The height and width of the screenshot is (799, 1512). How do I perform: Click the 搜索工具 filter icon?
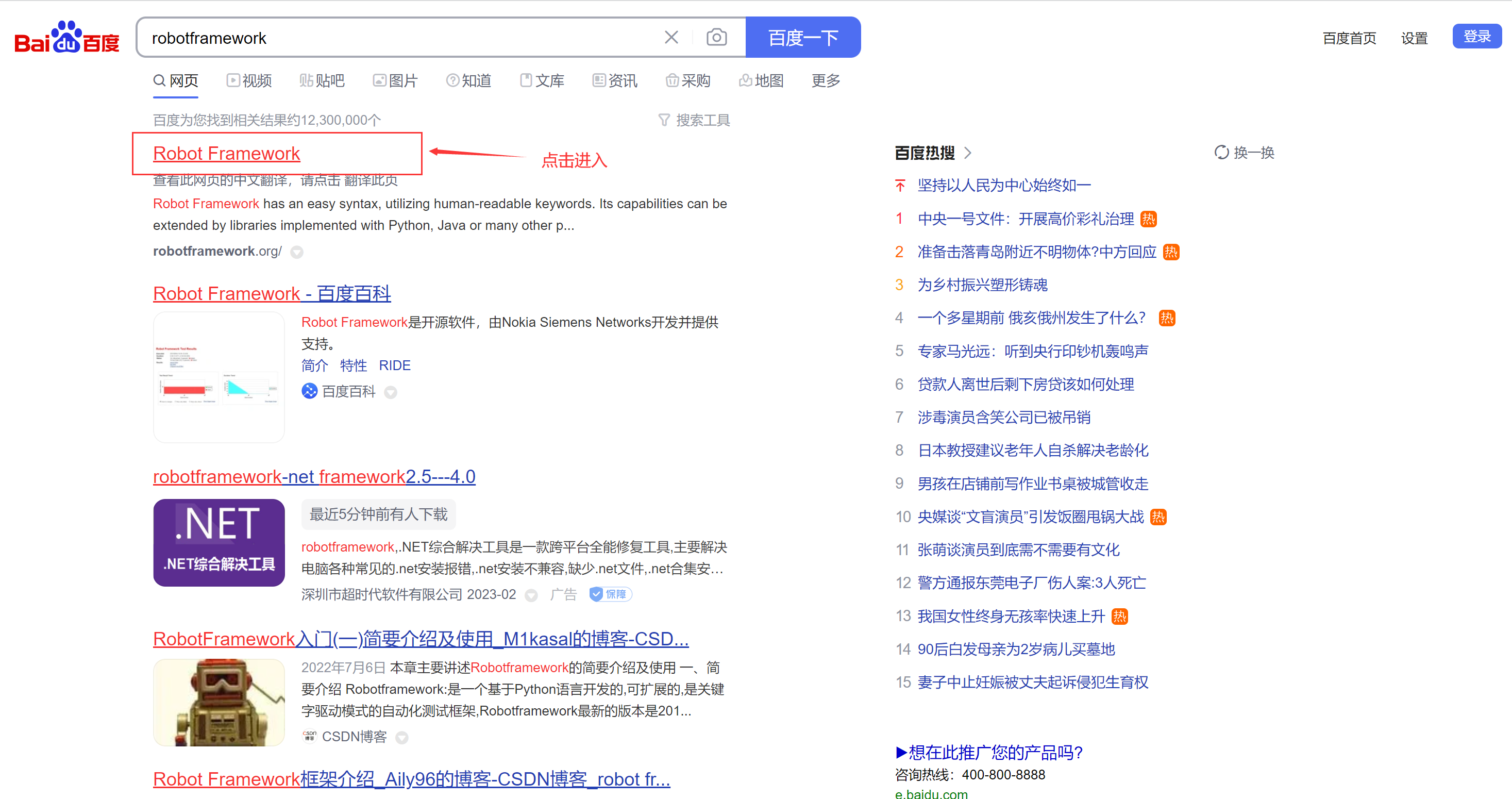coord(664,120)
